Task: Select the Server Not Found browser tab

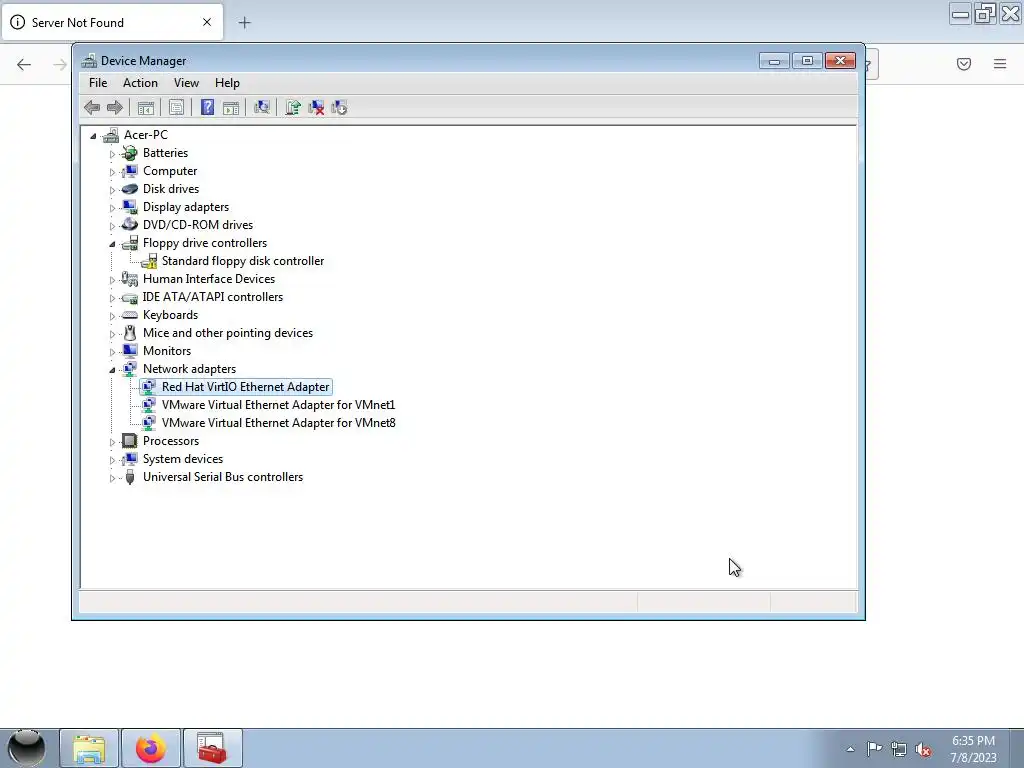Action: (x=112, y=22)
